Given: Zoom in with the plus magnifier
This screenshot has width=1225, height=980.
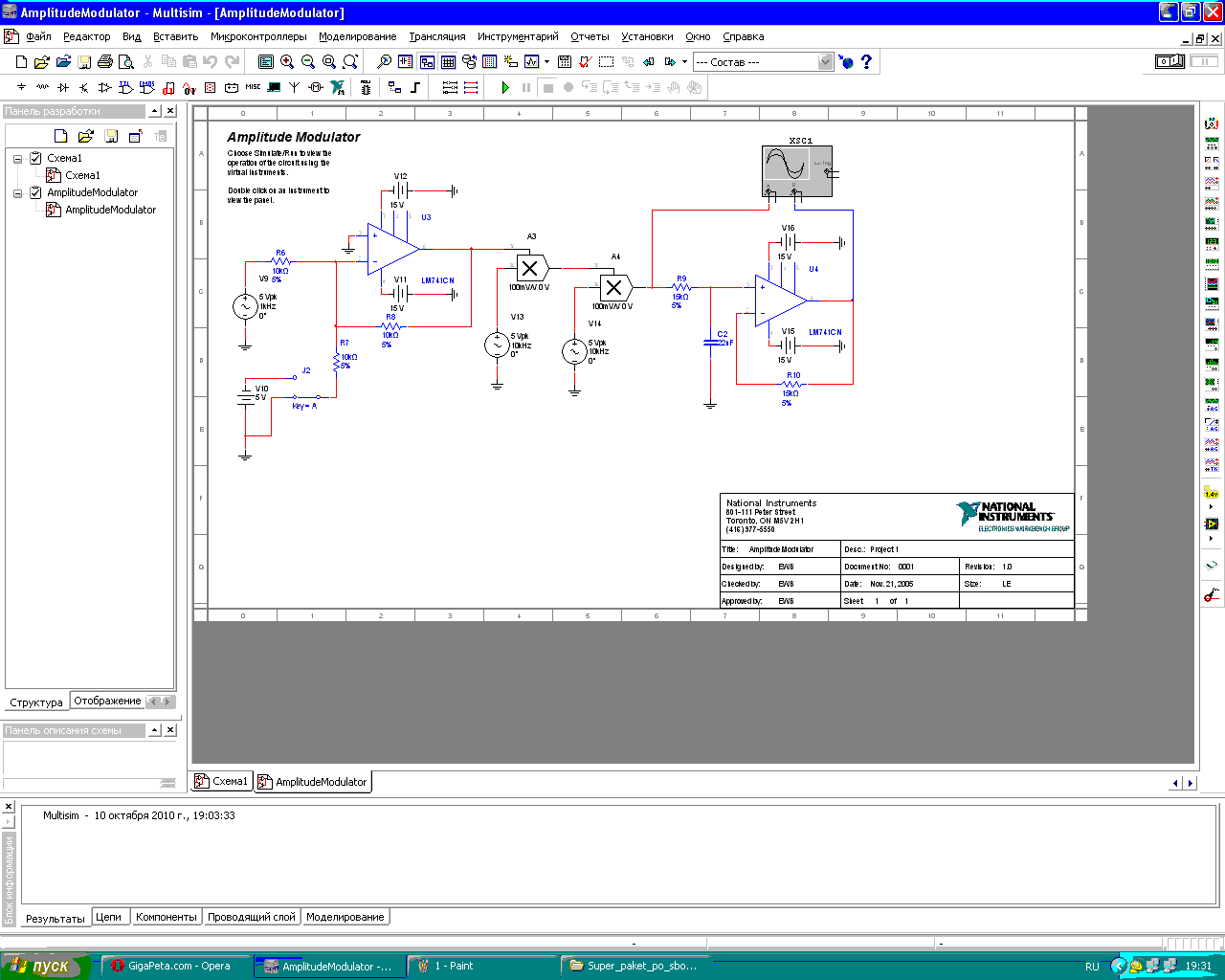Looking at the screenshot, I should pyautogui.click(x=287, y=62).
